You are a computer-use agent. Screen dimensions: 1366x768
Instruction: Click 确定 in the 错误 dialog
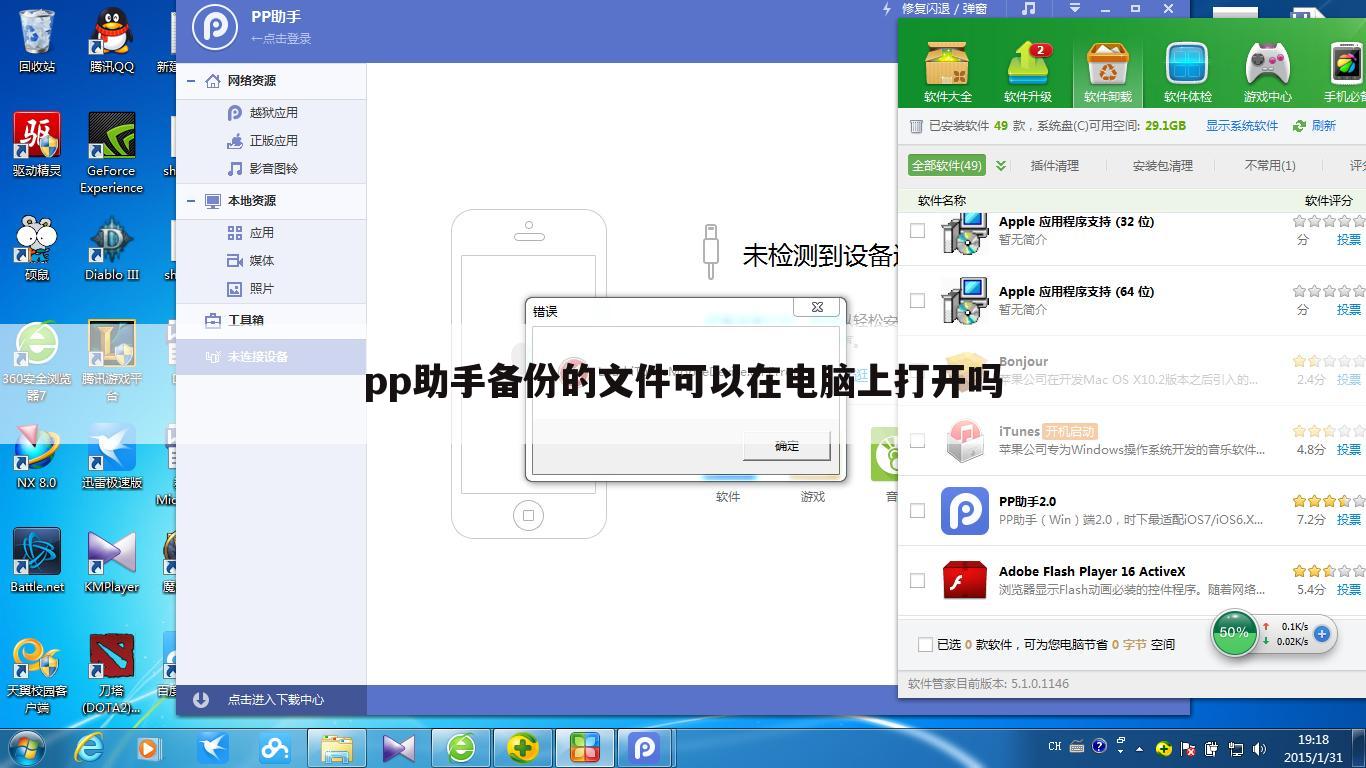point(787,446)
